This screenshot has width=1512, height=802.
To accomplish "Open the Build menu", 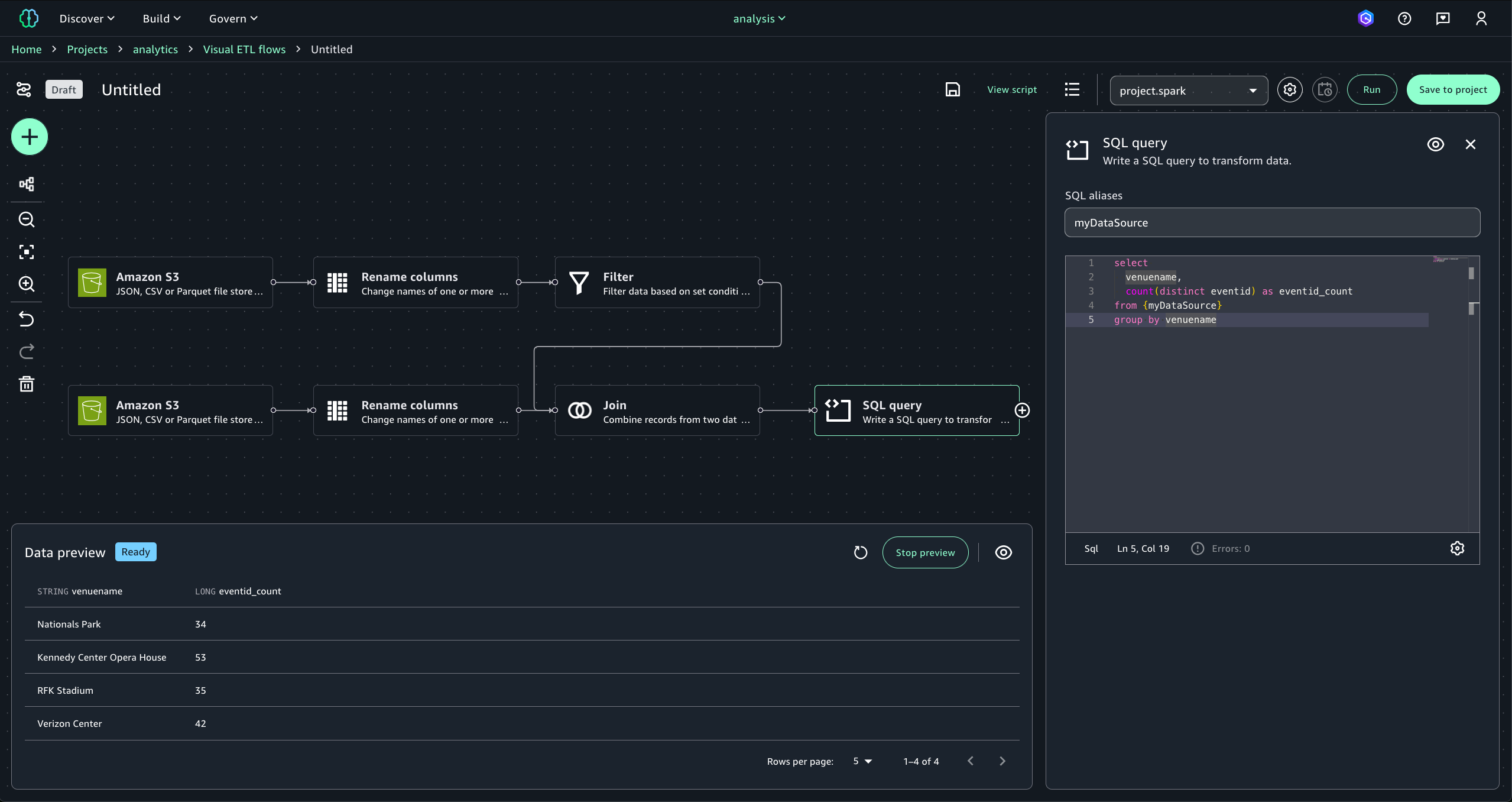I will point(161,18).
